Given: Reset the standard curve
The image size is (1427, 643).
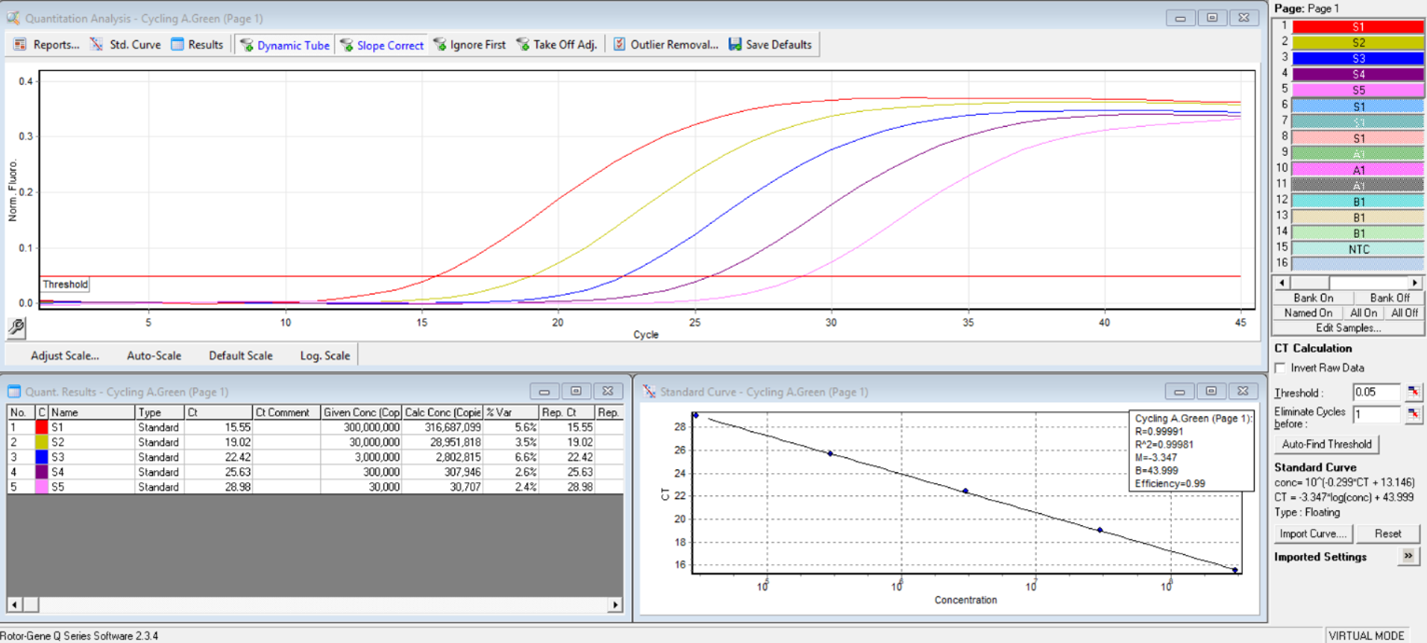Looking at the screenshot, I should coord(1388,534).
